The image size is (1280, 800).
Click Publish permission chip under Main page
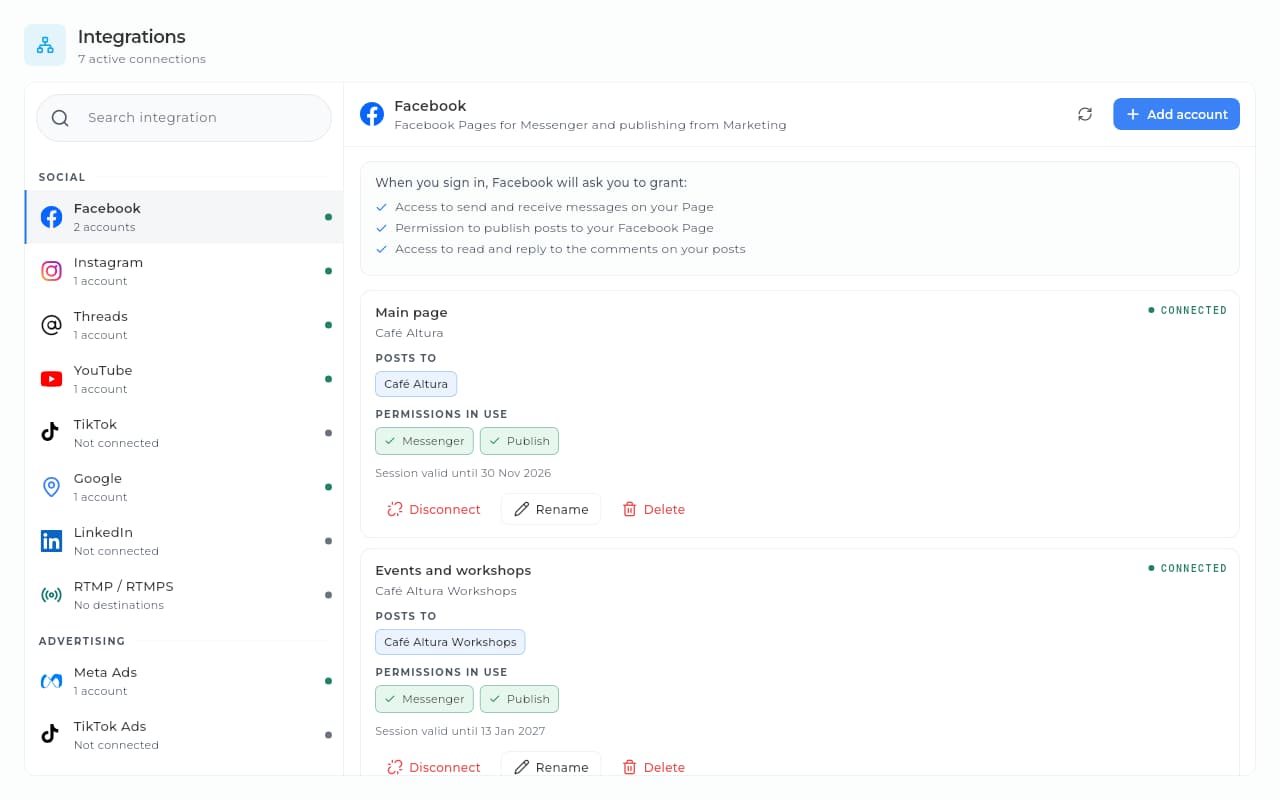coord(519,441)
